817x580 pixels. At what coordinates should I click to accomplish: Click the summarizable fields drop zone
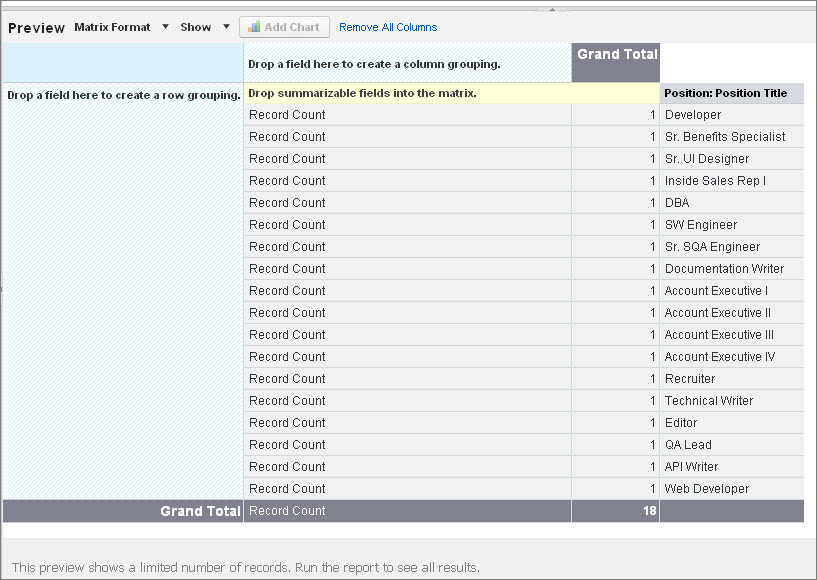tap(451, 93)
